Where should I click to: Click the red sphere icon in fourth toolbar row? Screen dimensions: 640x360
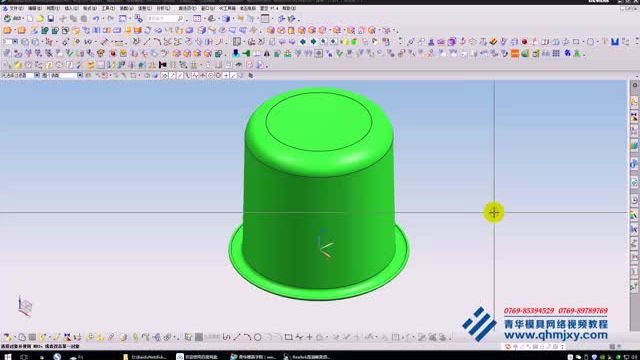pyautogui.click(x=113, y=53)
